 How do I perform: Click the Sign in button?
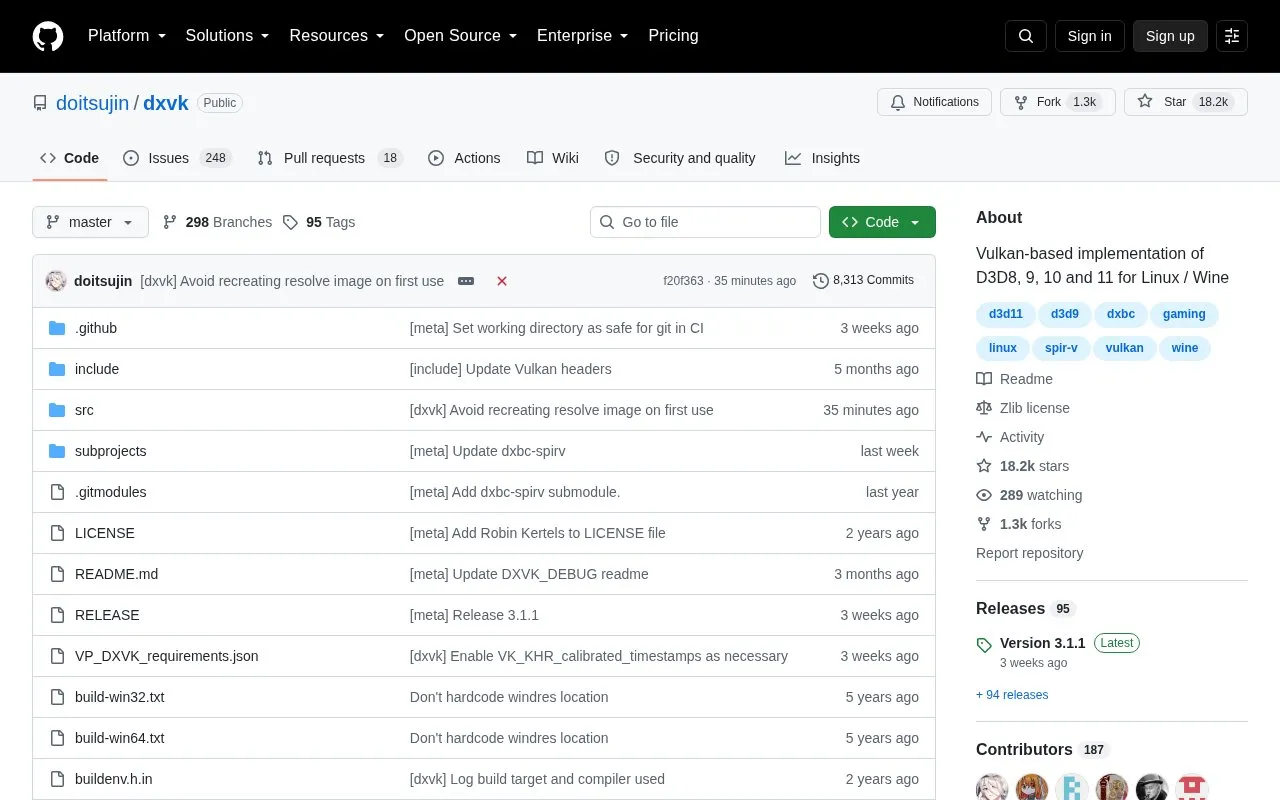coord(1089,36)
